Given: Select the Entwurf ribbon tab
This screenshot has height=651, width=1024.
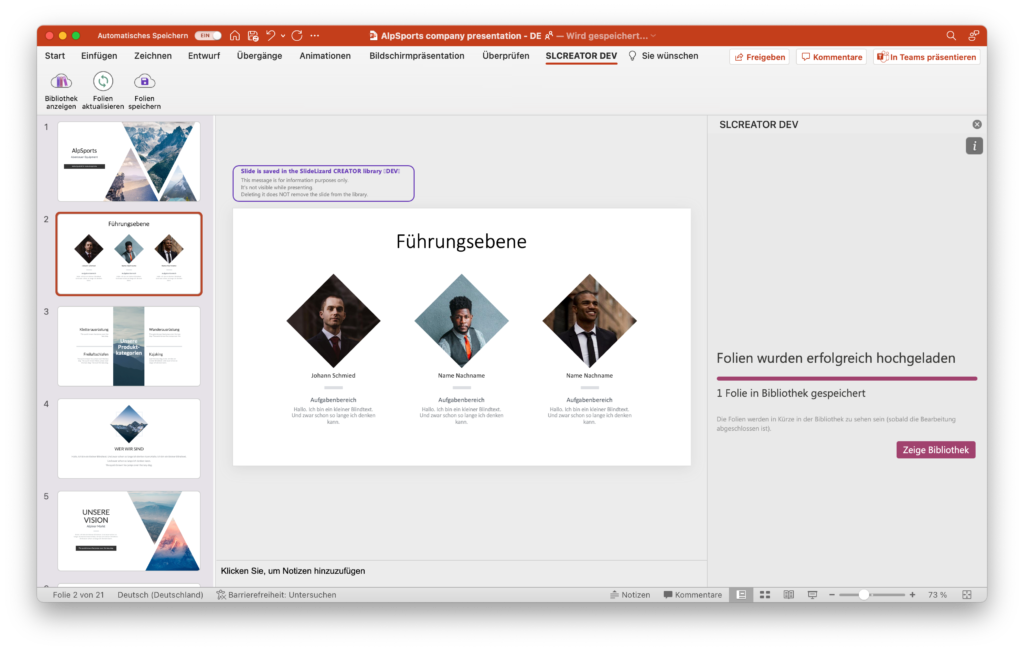Looking at the screenshot, I should pyautogui.click(x=204, y=56).
